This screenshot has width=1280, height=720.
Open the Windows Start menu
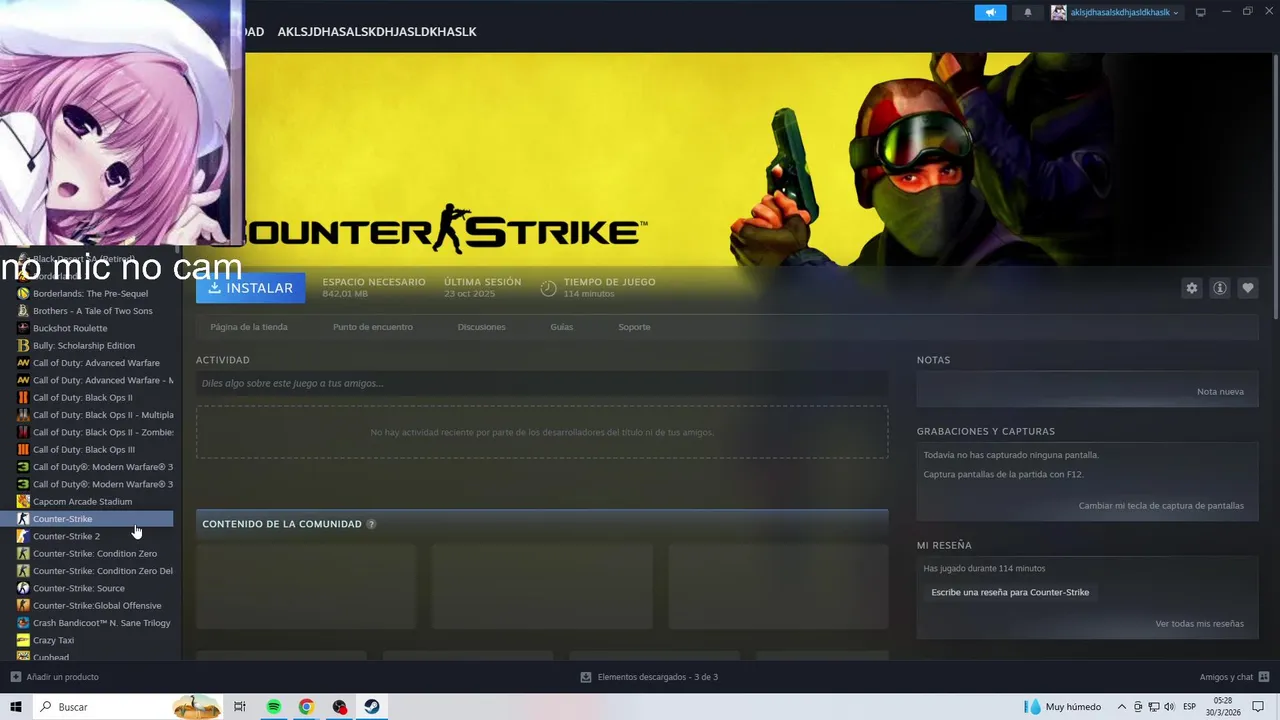[x=16, y=707]
